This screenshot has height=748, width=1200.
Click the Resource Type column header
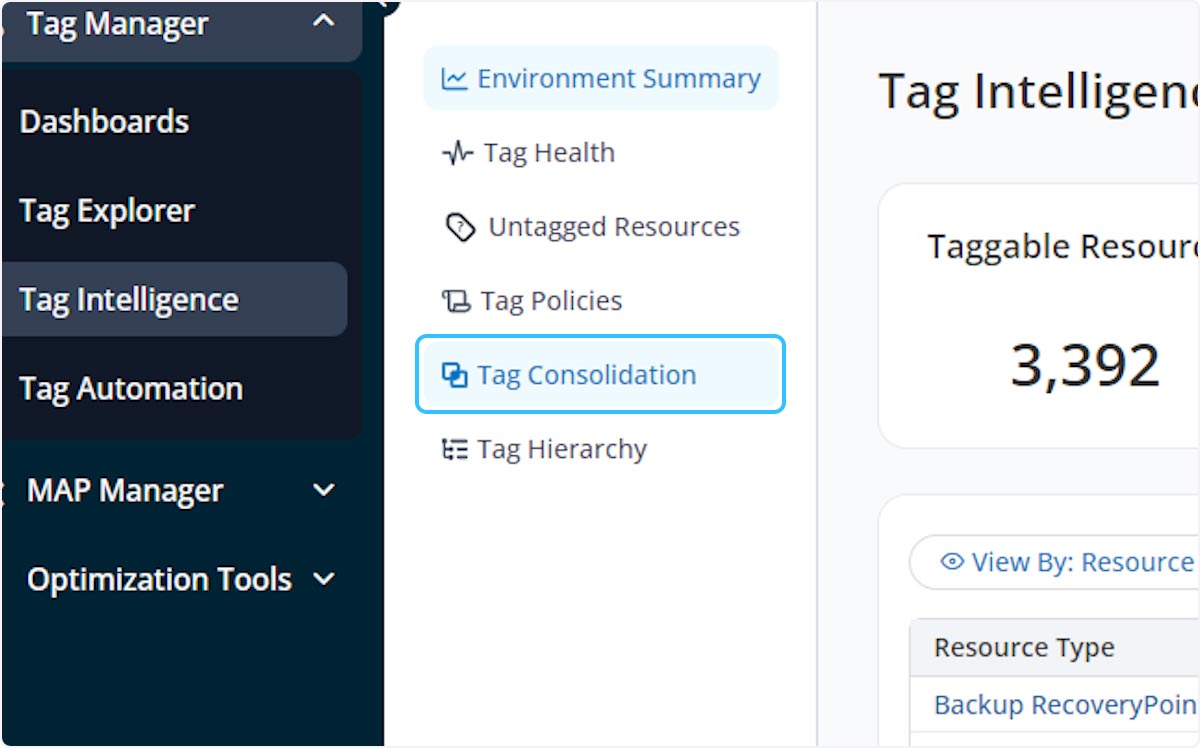tap(1024, 648)
